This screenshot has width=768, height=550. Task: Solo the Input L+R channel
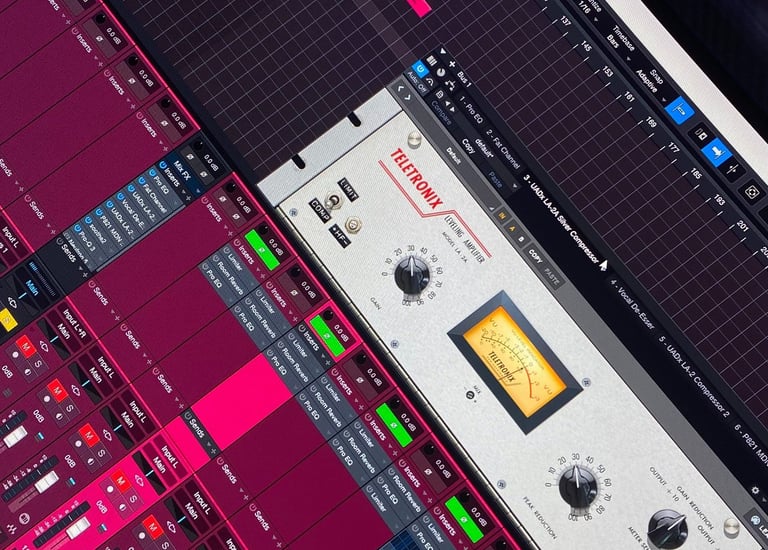click(38, 364)
